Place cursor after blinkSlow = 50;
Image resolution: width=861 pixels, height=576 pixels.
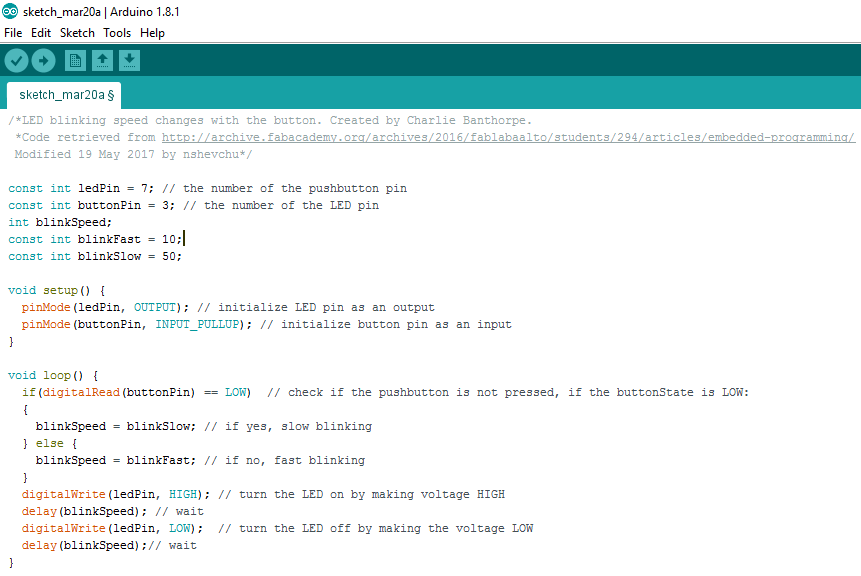(x=183, y=256)
